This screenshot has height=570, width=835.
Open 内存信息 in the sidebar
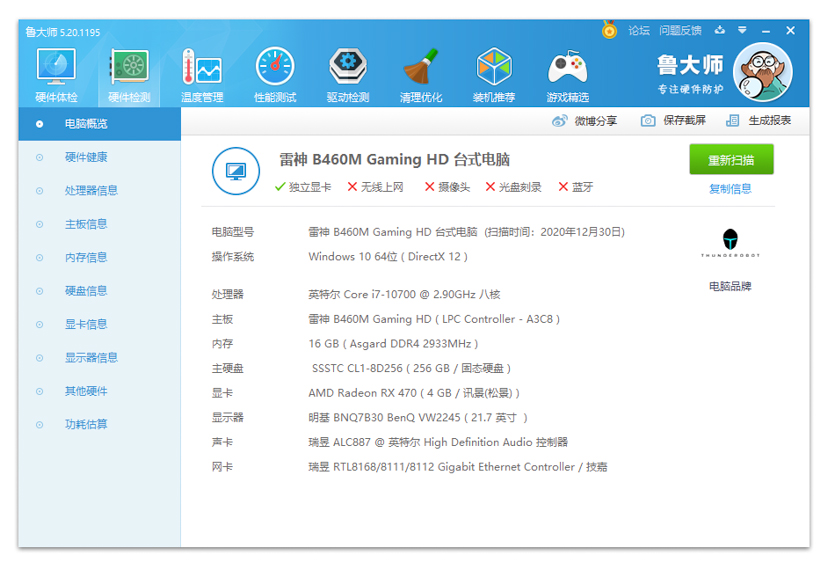click(x=100, y=257)
